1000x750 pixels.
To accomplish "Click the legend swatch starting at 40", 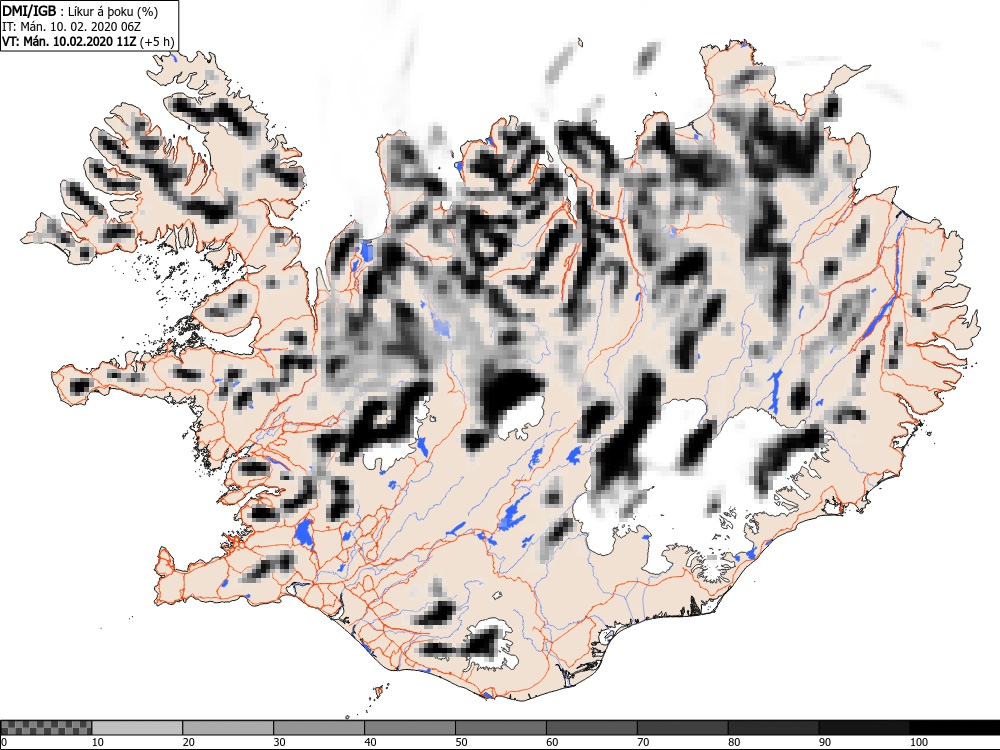I will (410, 728).
